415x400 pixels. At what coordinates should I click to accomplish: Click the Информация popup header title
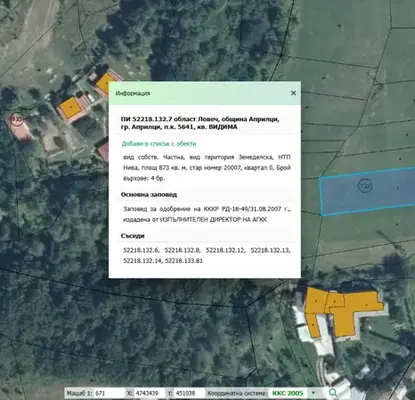[x=133, y=93]
